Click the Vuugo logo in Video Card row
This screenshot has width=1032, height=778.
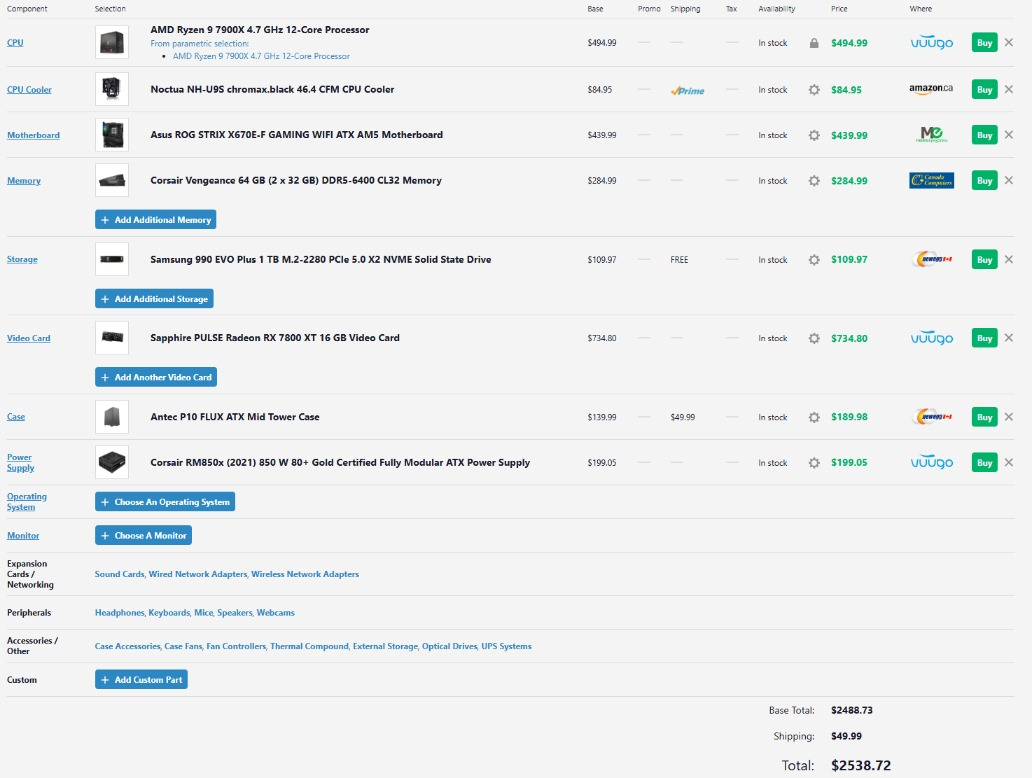[x=931, y=338]
